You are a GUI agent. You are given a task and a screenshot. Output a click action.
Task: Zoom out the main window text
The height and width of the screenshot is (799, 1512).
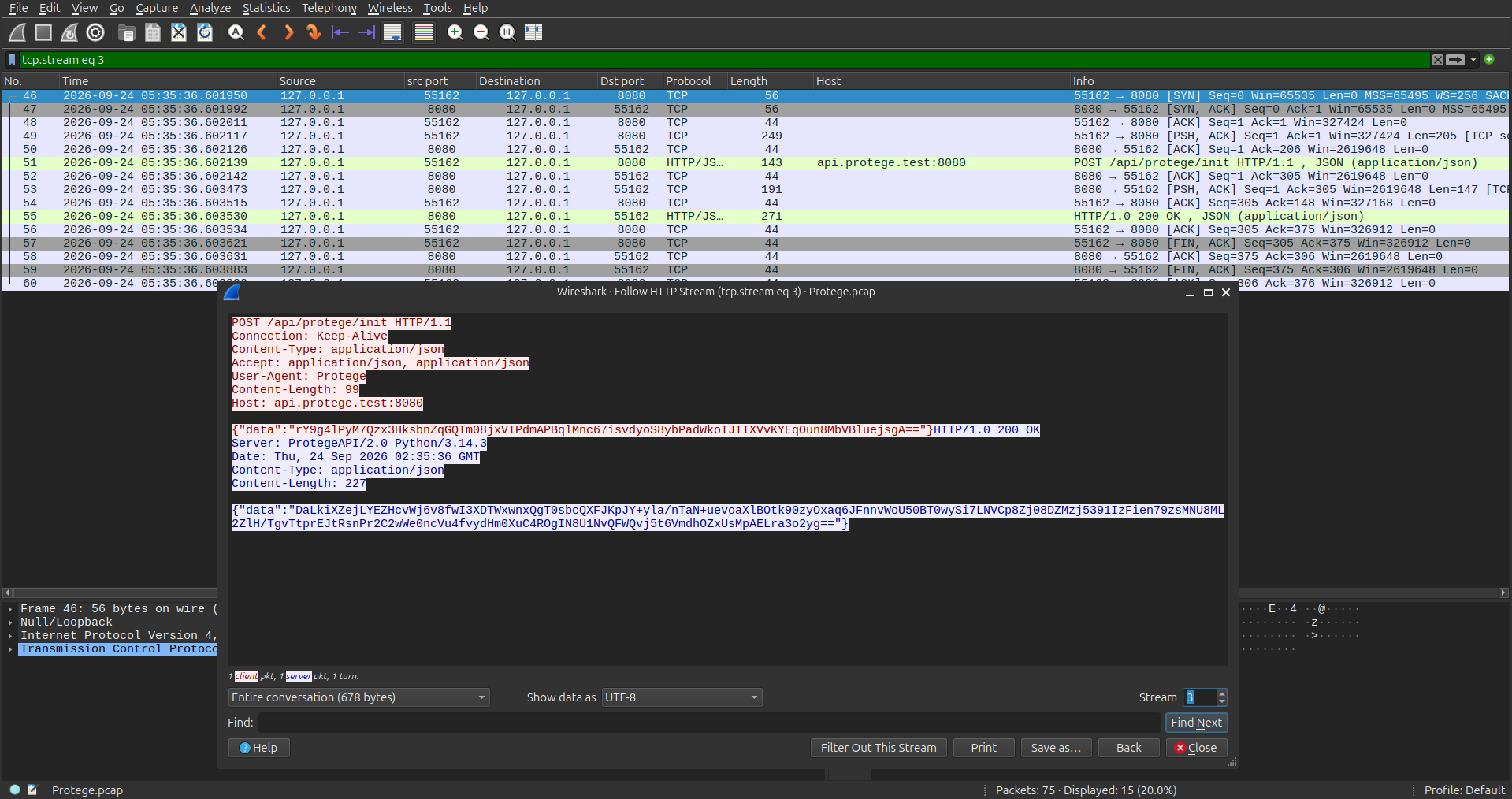click(x=481, y=32)
